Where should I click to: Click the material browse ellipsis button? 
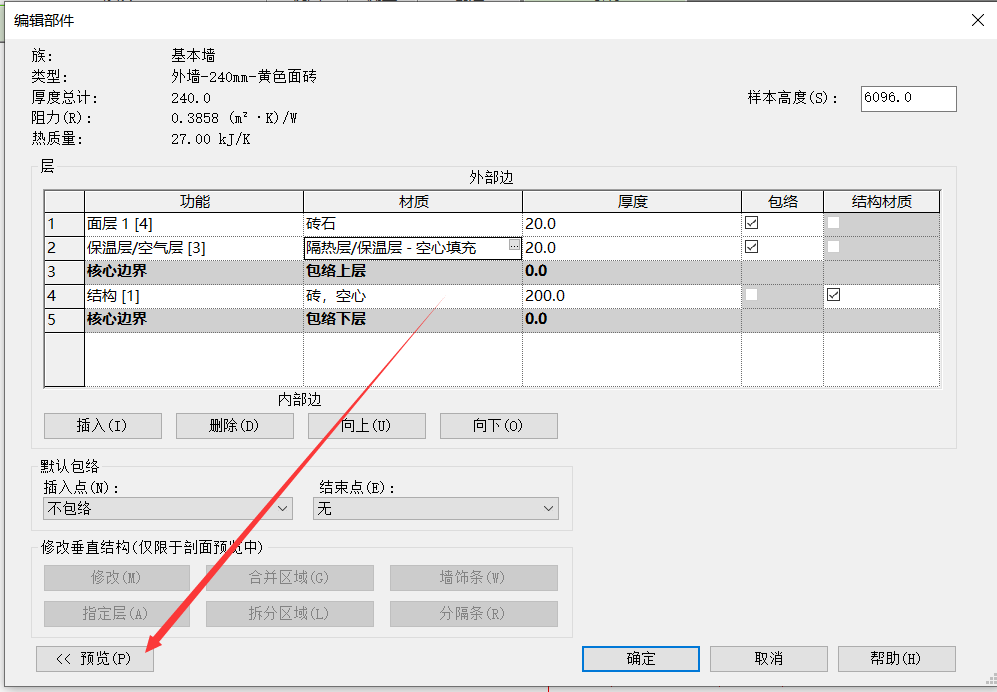(x=514, y=246)
